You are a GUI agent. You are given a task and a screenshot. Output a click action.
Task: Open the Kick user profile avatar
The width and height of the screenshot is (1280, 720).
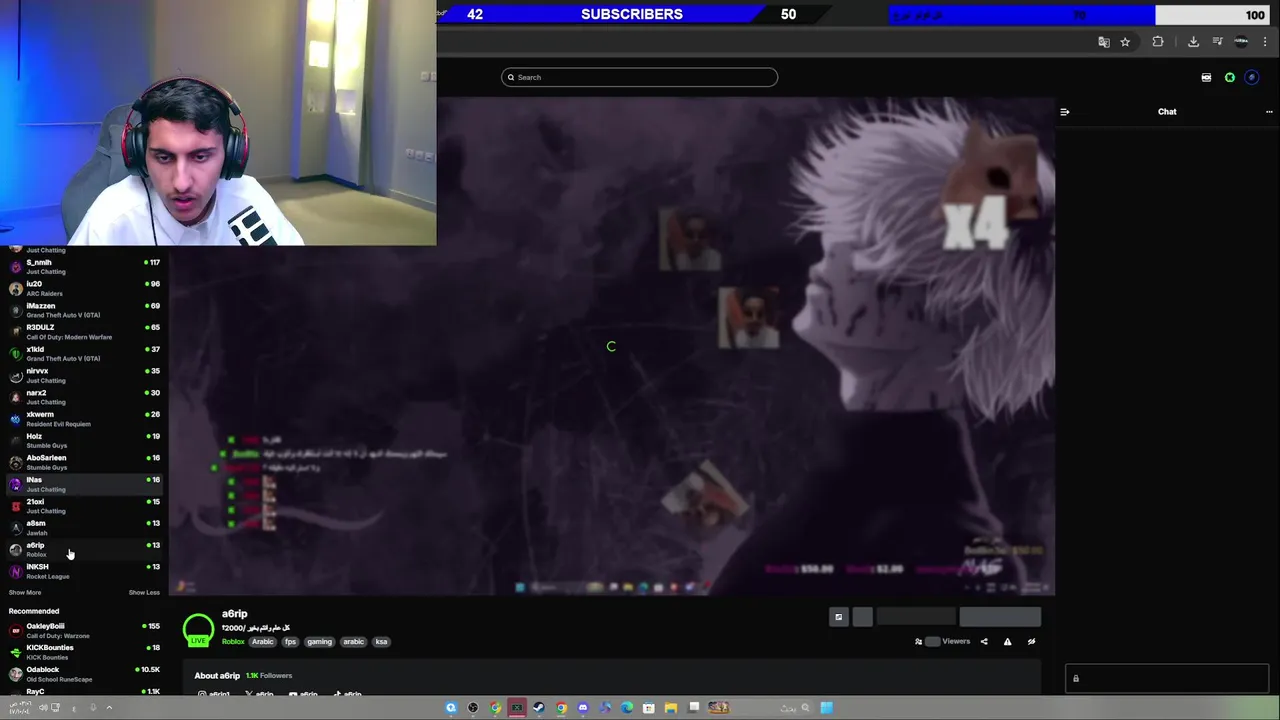[x=1252, y=77]
